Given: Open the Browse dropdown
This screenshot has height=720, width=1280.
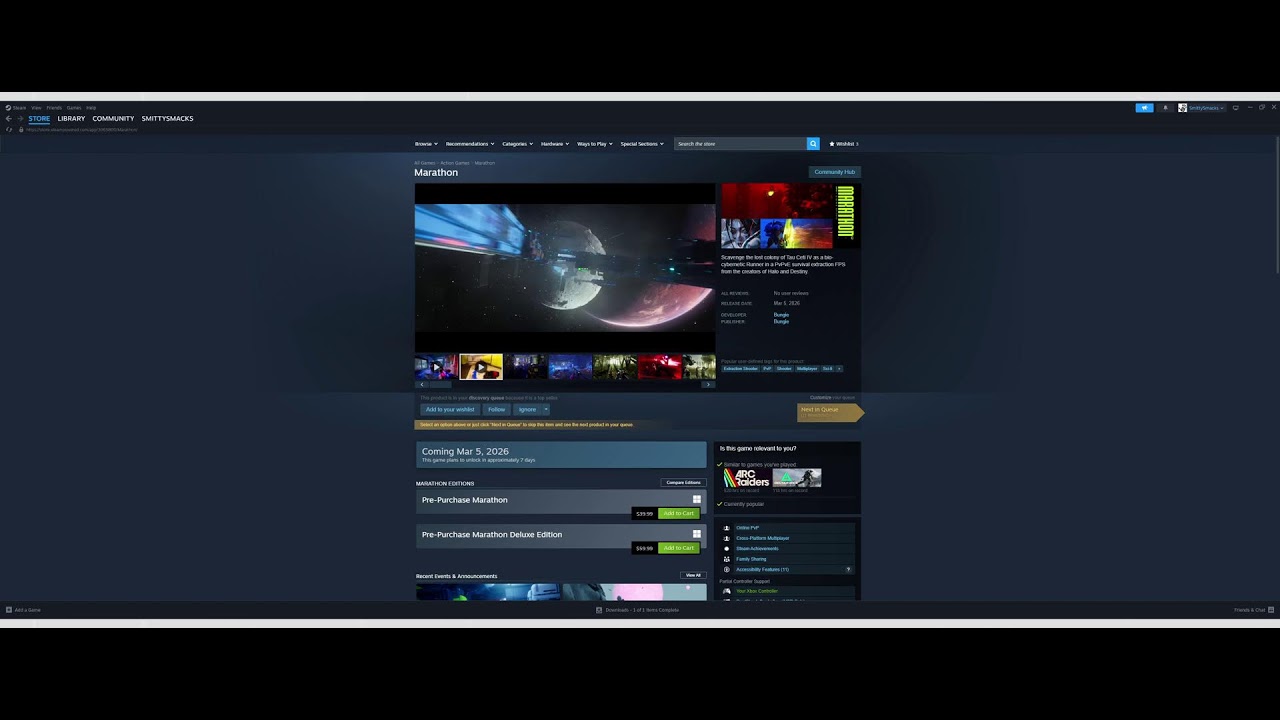Looking at the screenshot, I should point(427,144).
